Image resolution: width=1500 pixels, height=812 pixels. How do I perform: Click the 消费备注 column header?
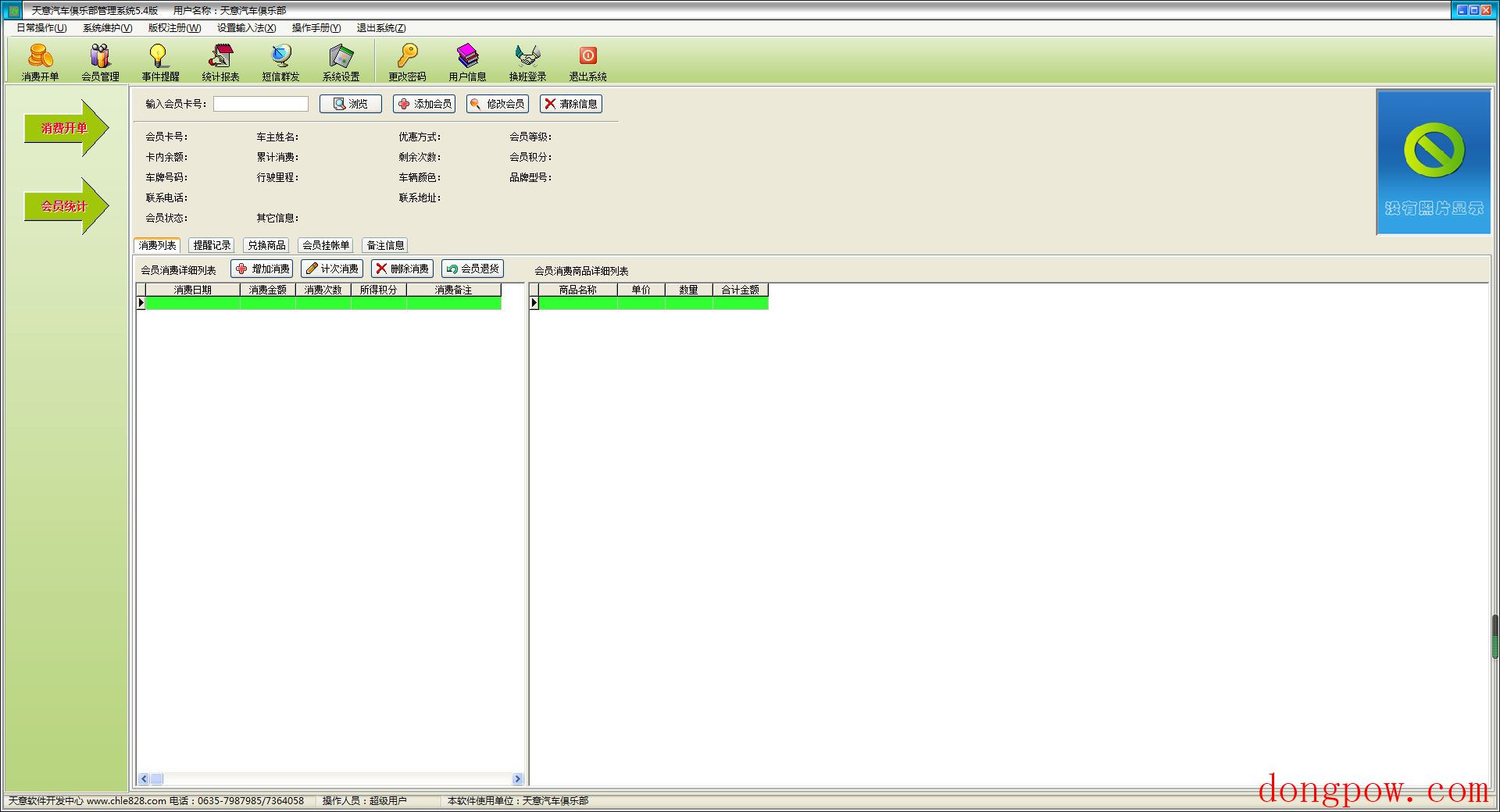[x=454, y=290]
